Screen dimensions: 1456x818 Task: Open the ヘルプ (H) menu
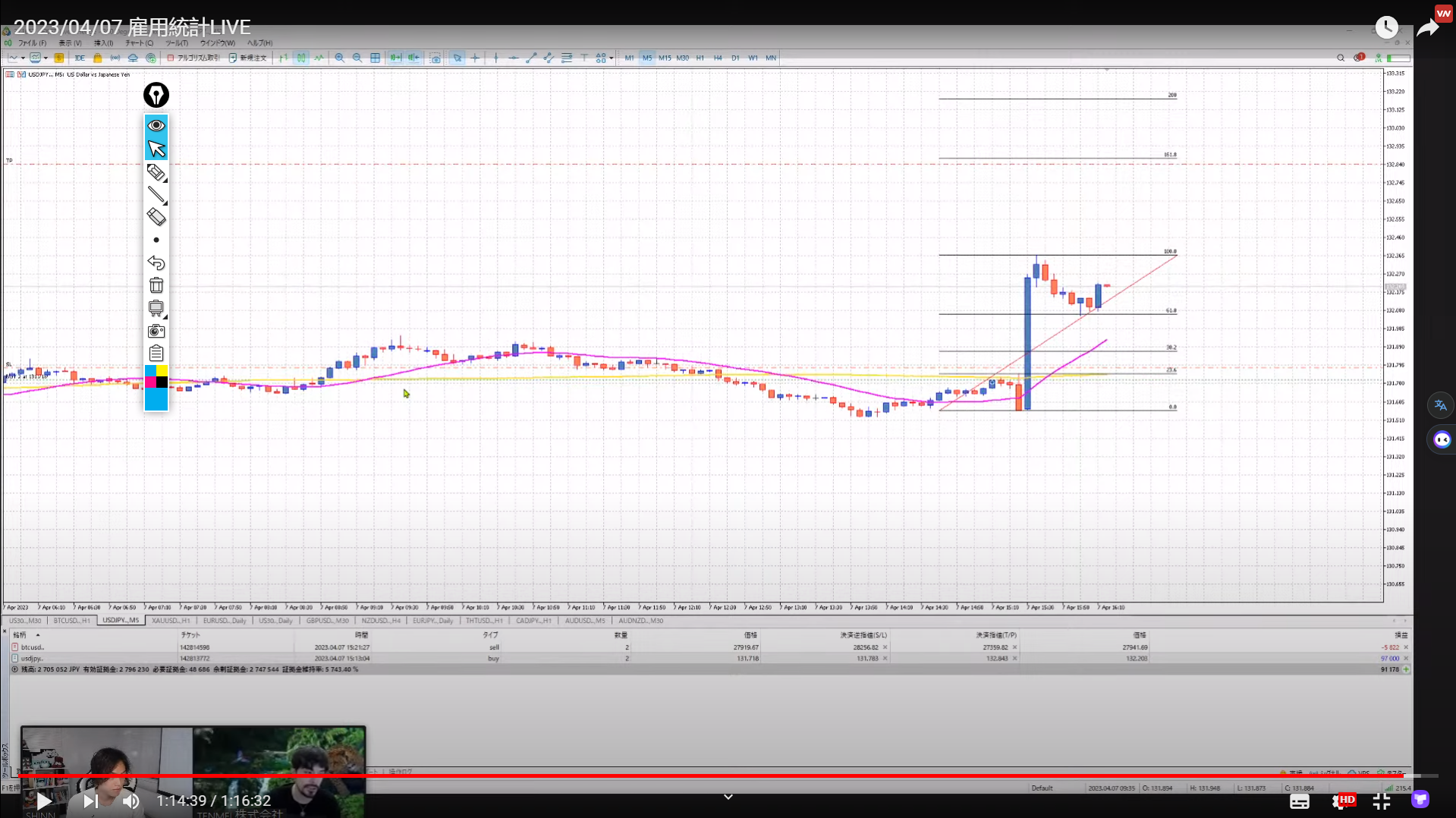(259, 43)
